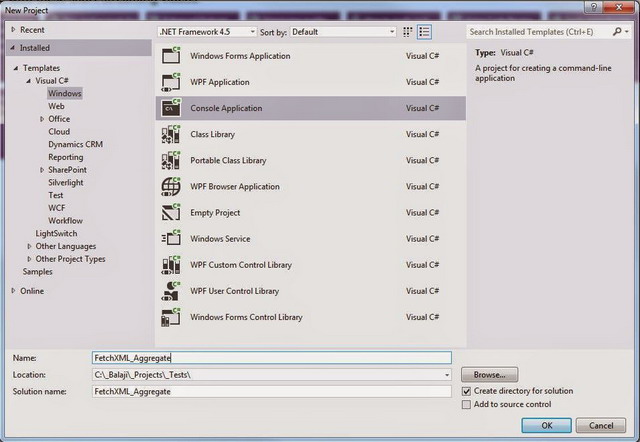Open the .NET Framework 4.5 dropdown
640x442 pixels.
[207, 32]
